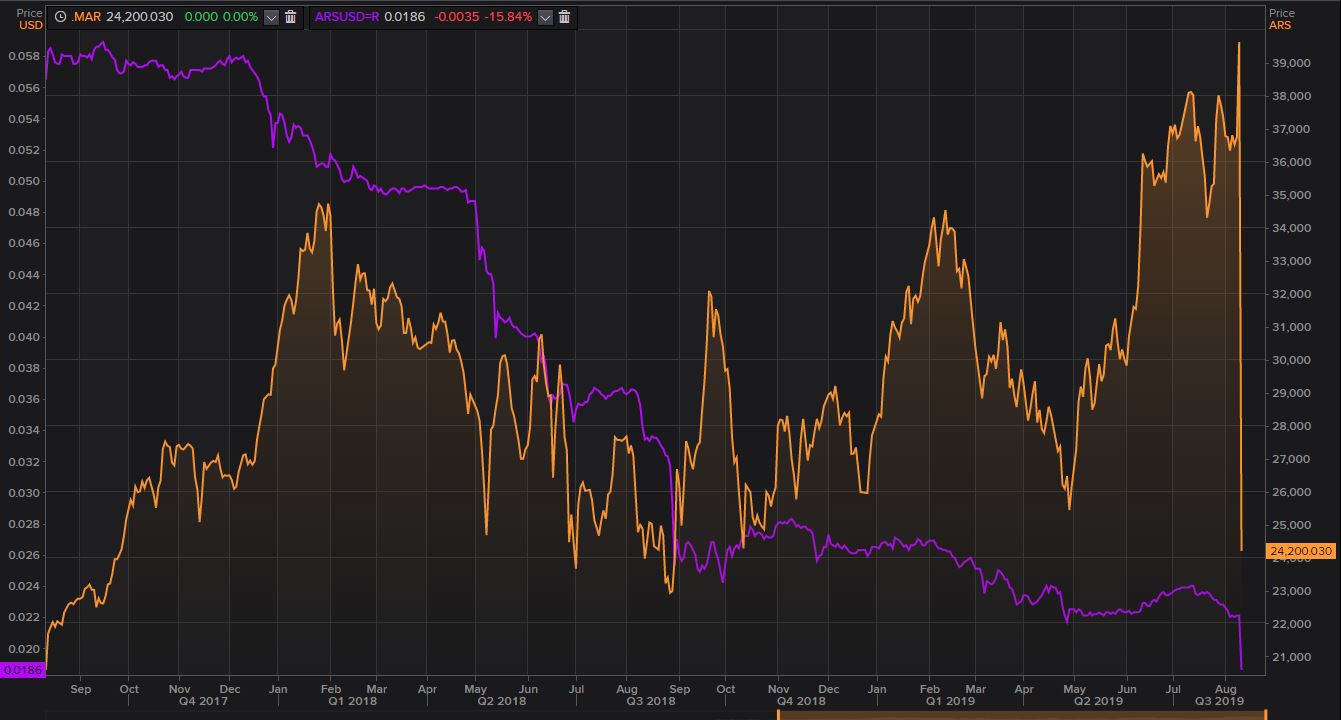Remove ARSUSD=R series using trash icon
This screenshot has width=1341, height=720.
tap(564, 17)
